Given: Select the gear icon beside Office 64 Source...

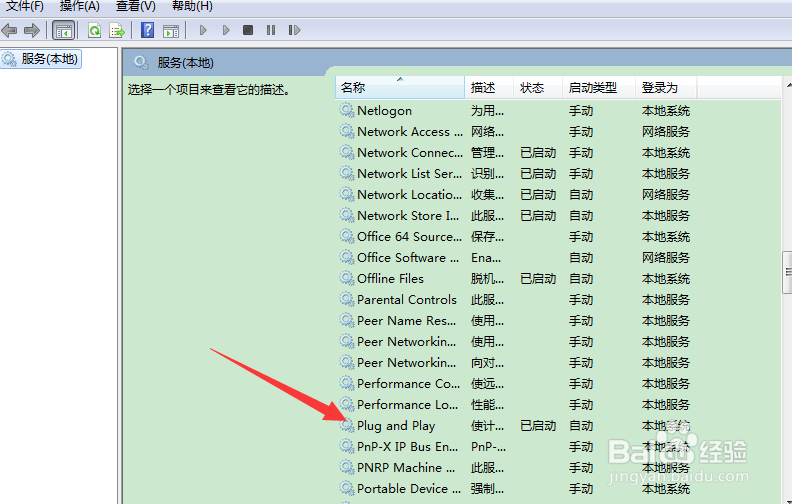Looking at the screenshot, I should pos(346,236).
